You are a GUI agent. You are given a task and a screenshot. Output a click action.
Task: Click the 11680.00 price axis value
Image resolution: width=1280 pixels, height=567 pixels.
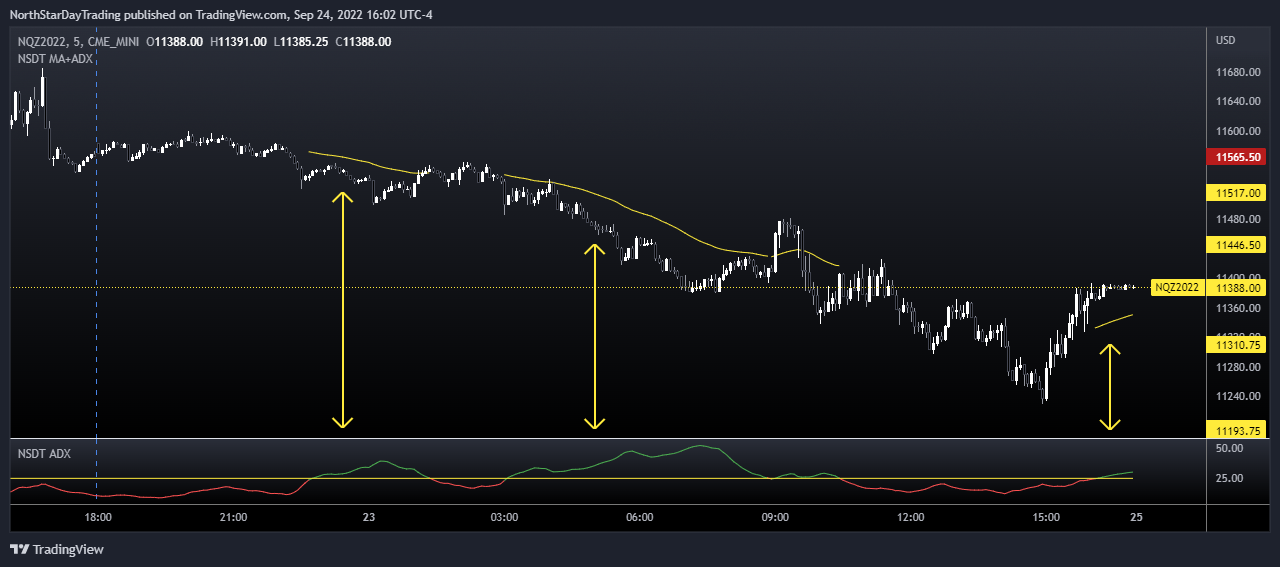point(1236,73)
